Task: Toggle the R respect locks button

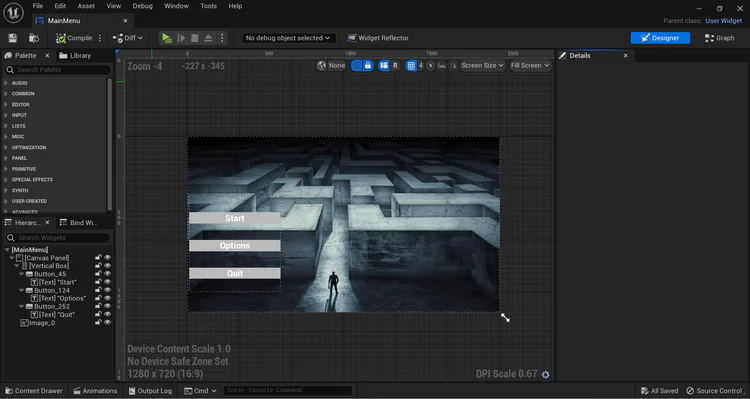Action: click(395, 66)
